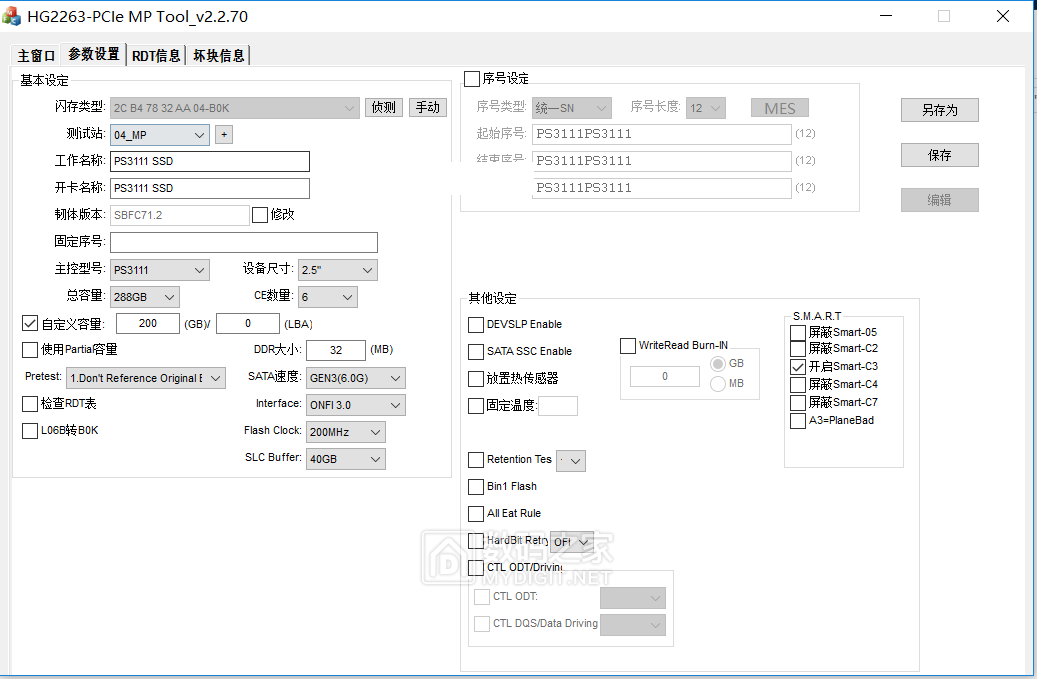
Task: Click the 开卡名称 input field
Action: [210, 188]
